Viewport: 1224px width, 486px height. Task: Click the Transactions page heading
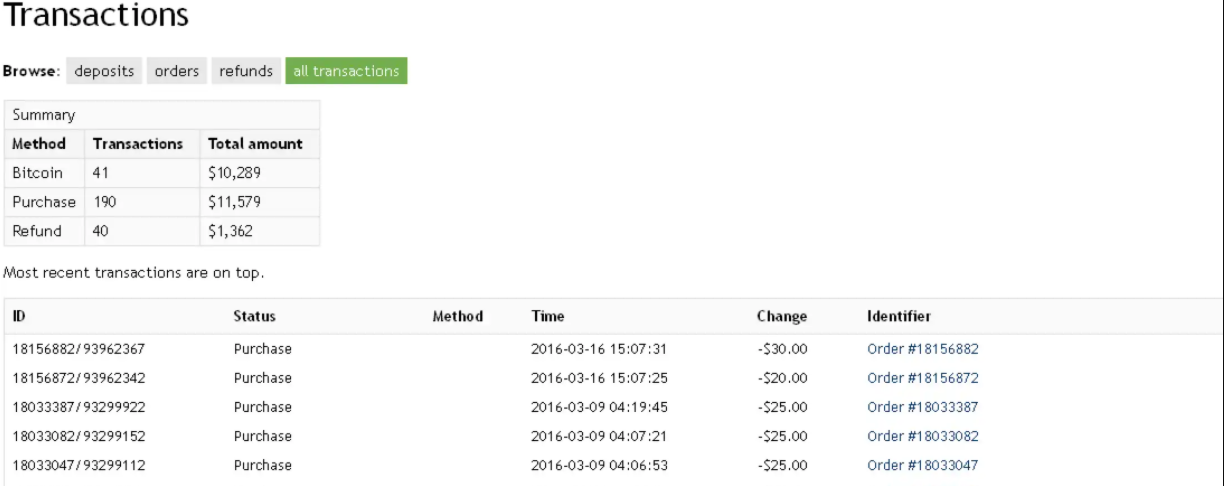click(97, 16)
